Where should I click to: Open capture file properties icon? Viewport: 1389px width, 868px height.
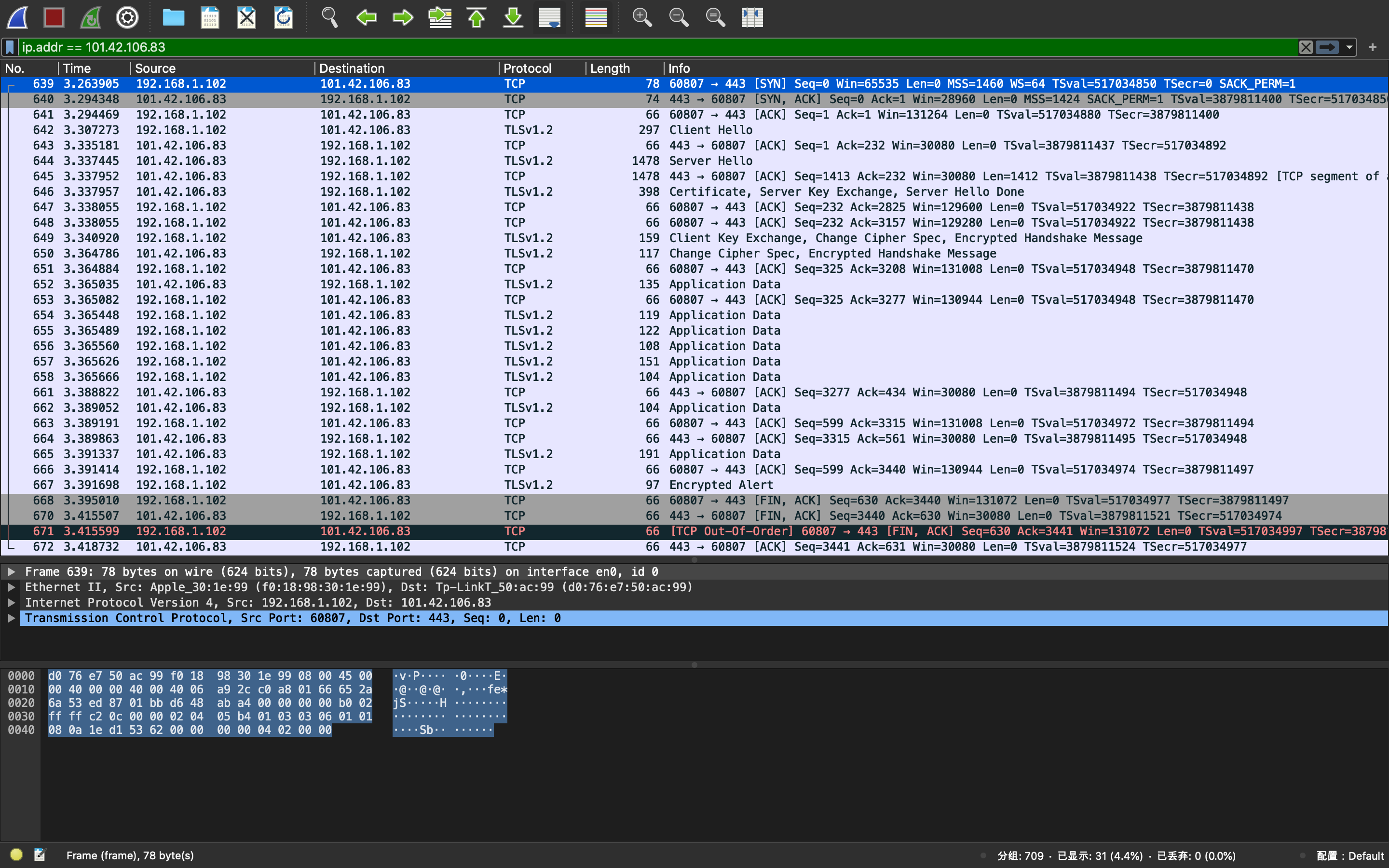coord(40,855)
